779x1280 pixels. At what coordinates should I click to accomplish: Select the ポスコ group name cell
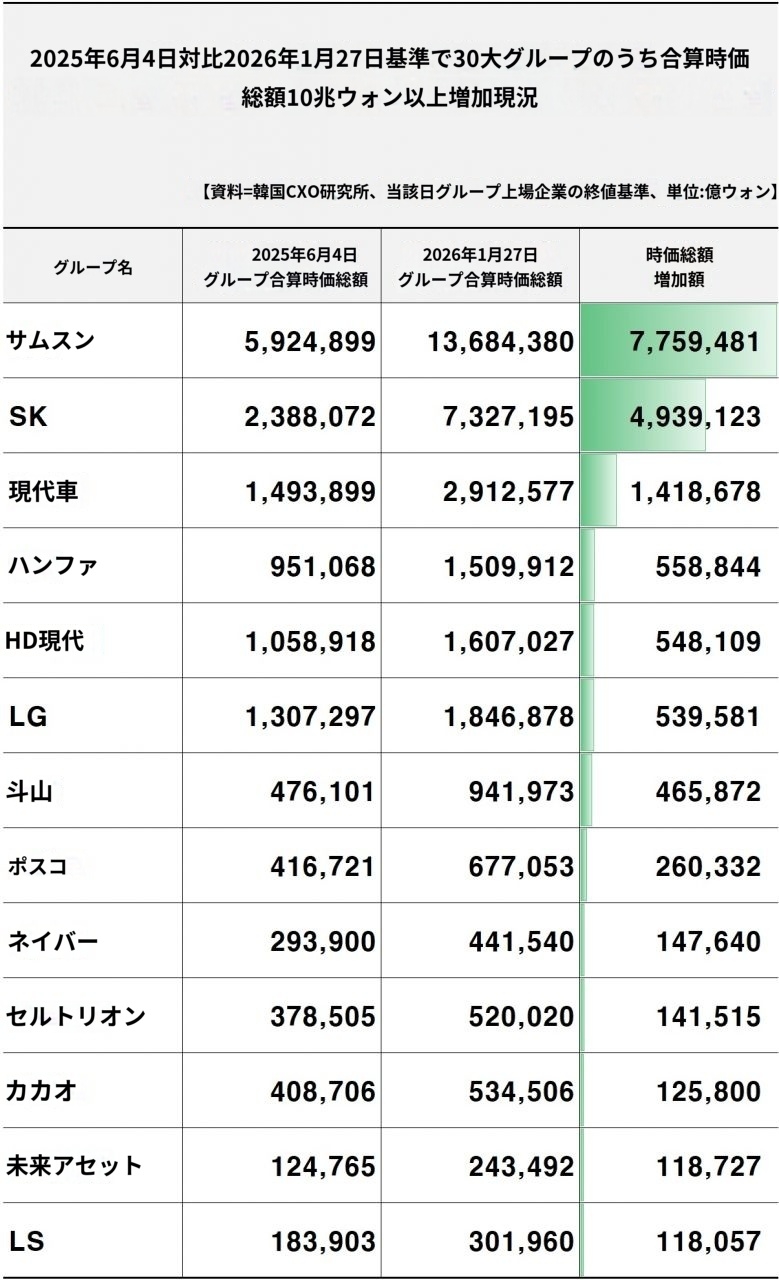38,866
